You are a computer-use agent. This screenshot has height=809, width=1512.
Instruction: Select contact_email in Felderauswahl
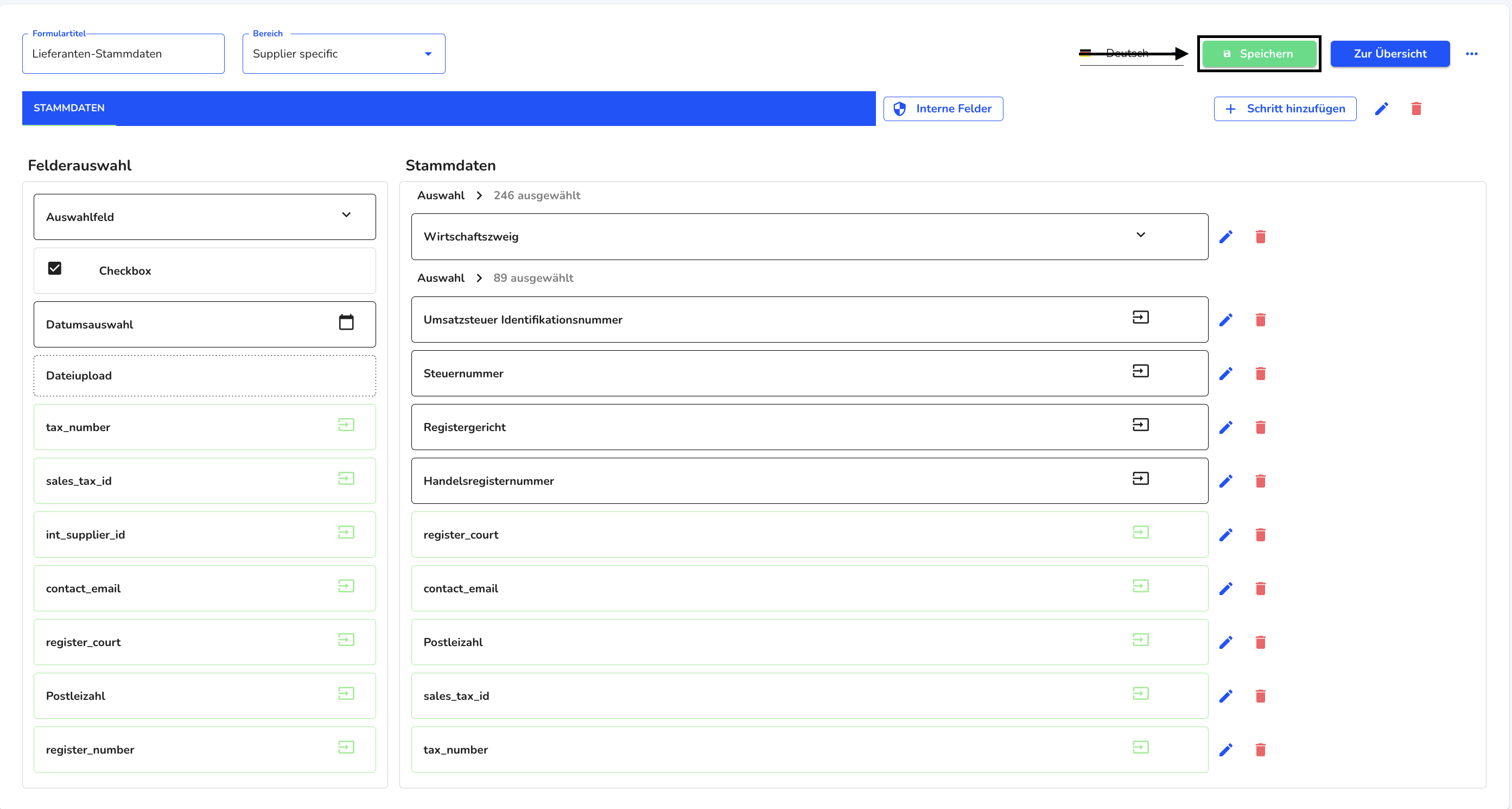pyautogui.click(x=204, y=588)
